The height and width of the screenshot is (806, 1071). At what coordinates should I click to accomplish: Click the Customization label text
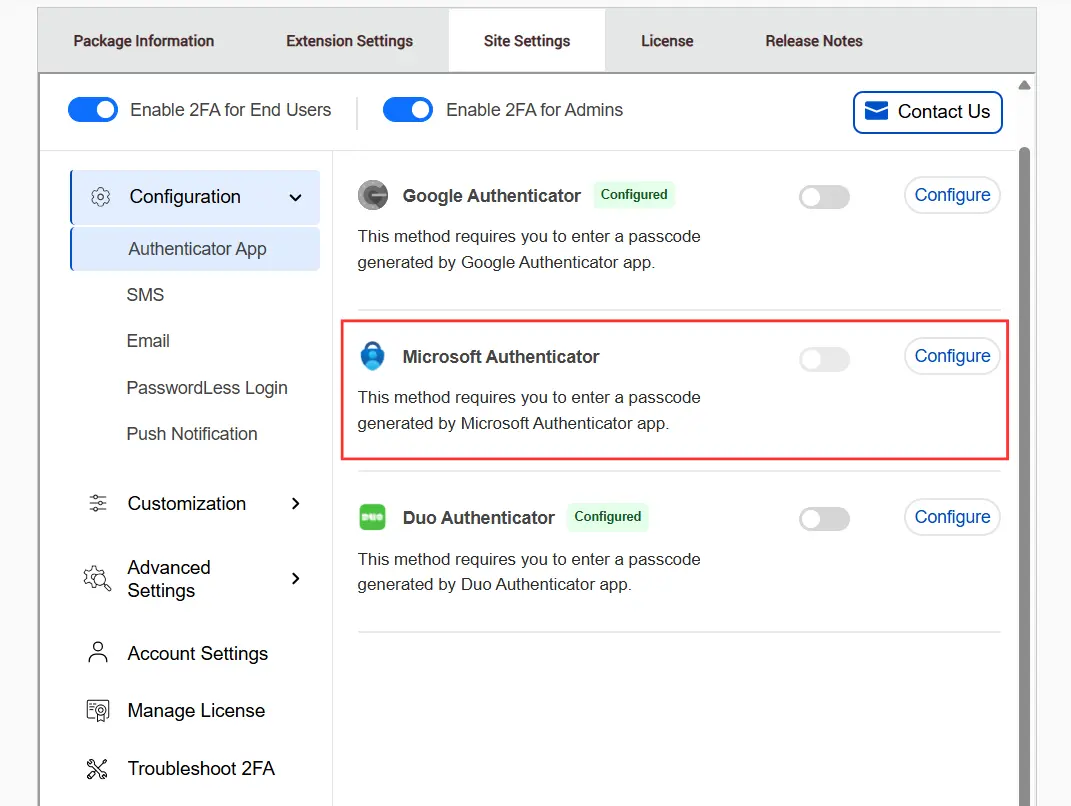[x=186, y=503]
